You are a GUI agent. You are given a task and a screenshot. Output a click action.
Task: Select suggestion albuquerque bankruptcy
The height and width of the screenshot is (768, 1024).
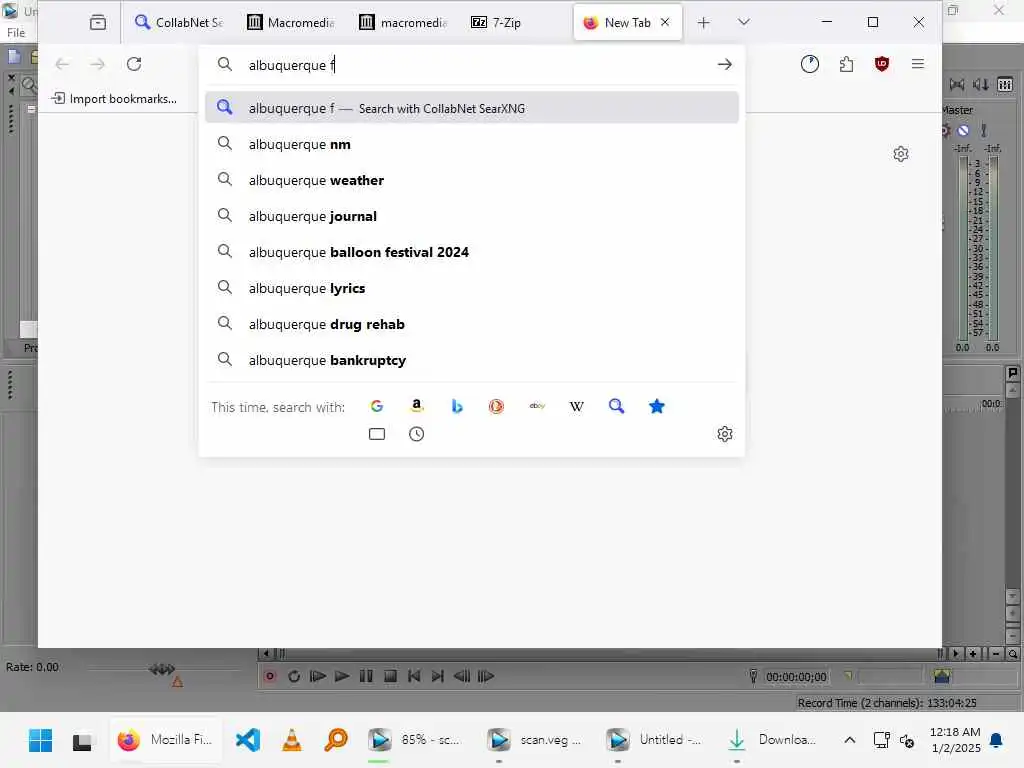(472, 360)
